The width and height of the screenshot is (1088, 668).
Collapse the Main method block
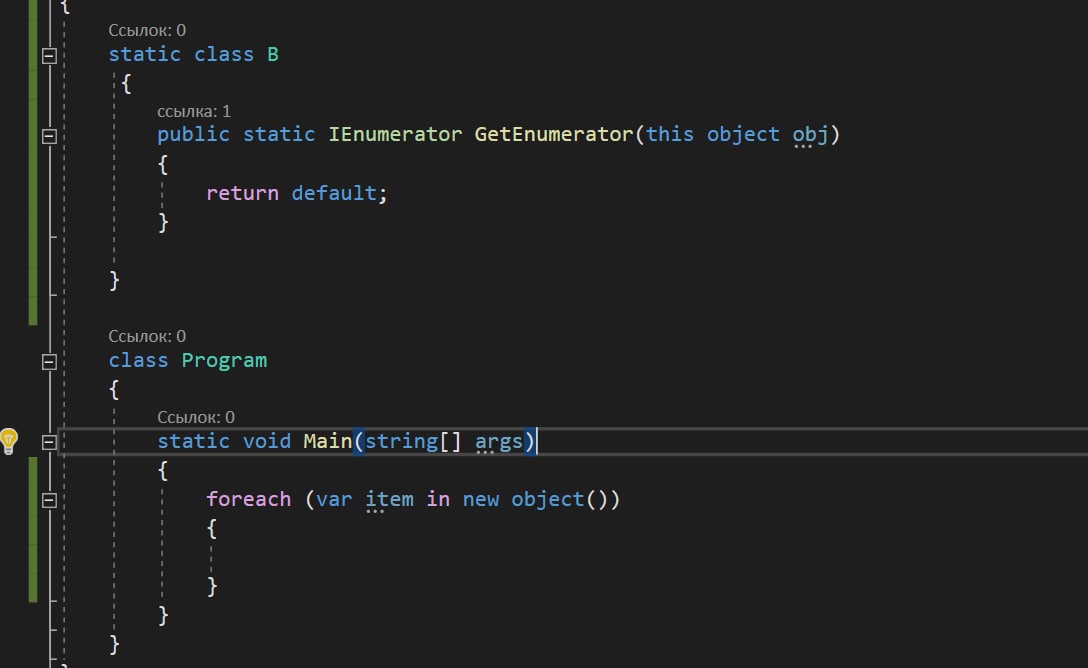tap(48, 441)
